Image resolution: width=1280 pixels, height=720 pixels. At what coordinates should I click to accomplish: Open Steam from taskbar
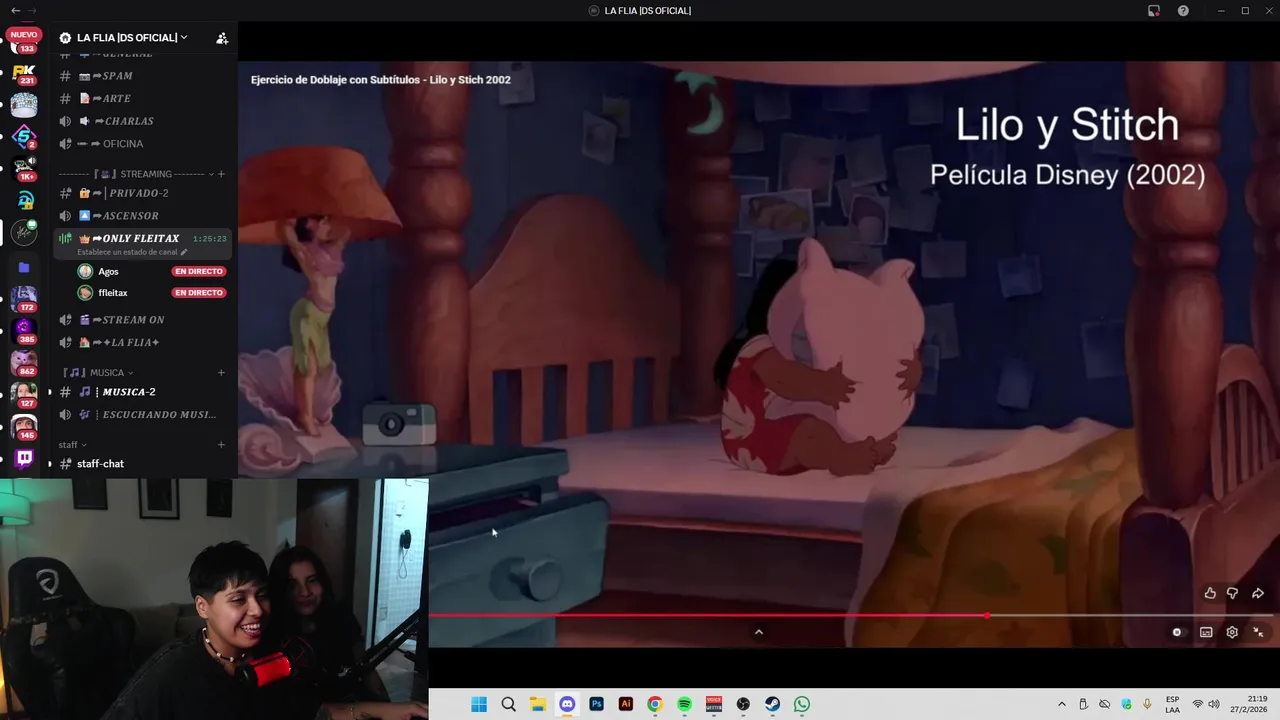point(772,704)
